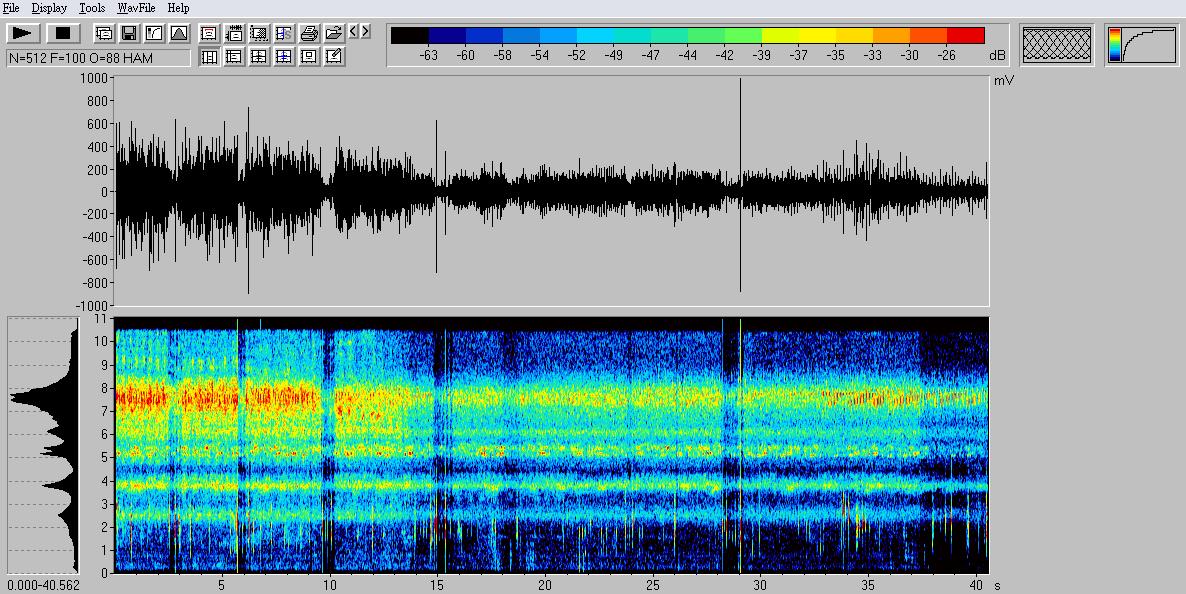Click the left arrow scroll icon
Viewport: 1186px width, 594px height.
click(x=353, y=32)
